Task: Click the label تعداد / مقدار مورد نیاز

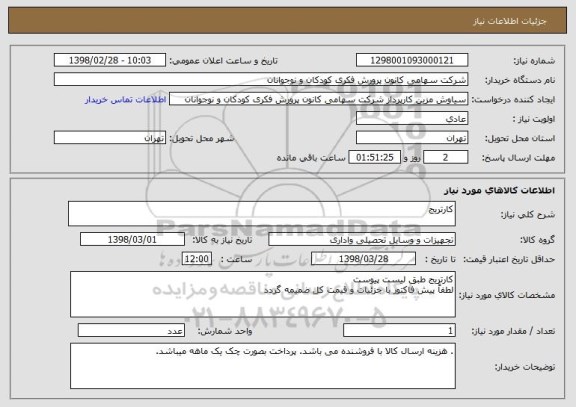Action: click(x=513, y=331)
